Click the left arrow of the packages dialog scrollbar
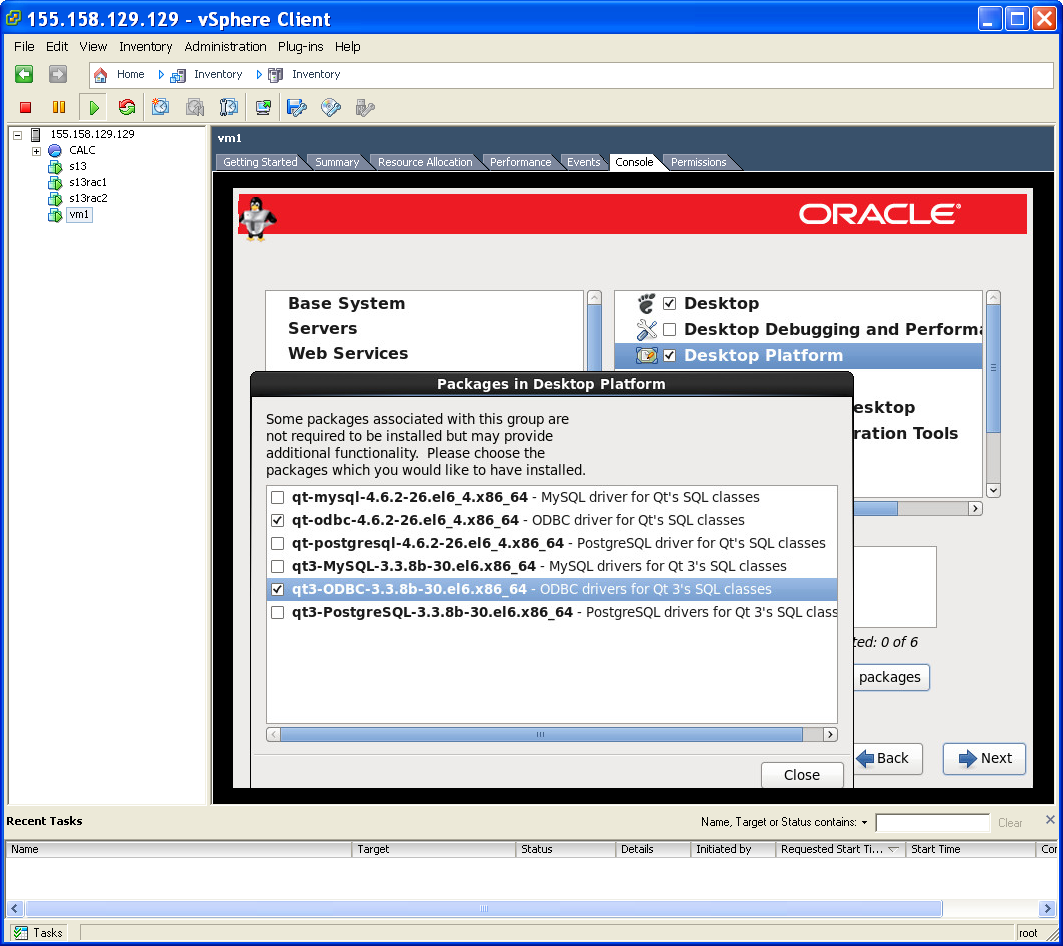 (x=273, y=734)
